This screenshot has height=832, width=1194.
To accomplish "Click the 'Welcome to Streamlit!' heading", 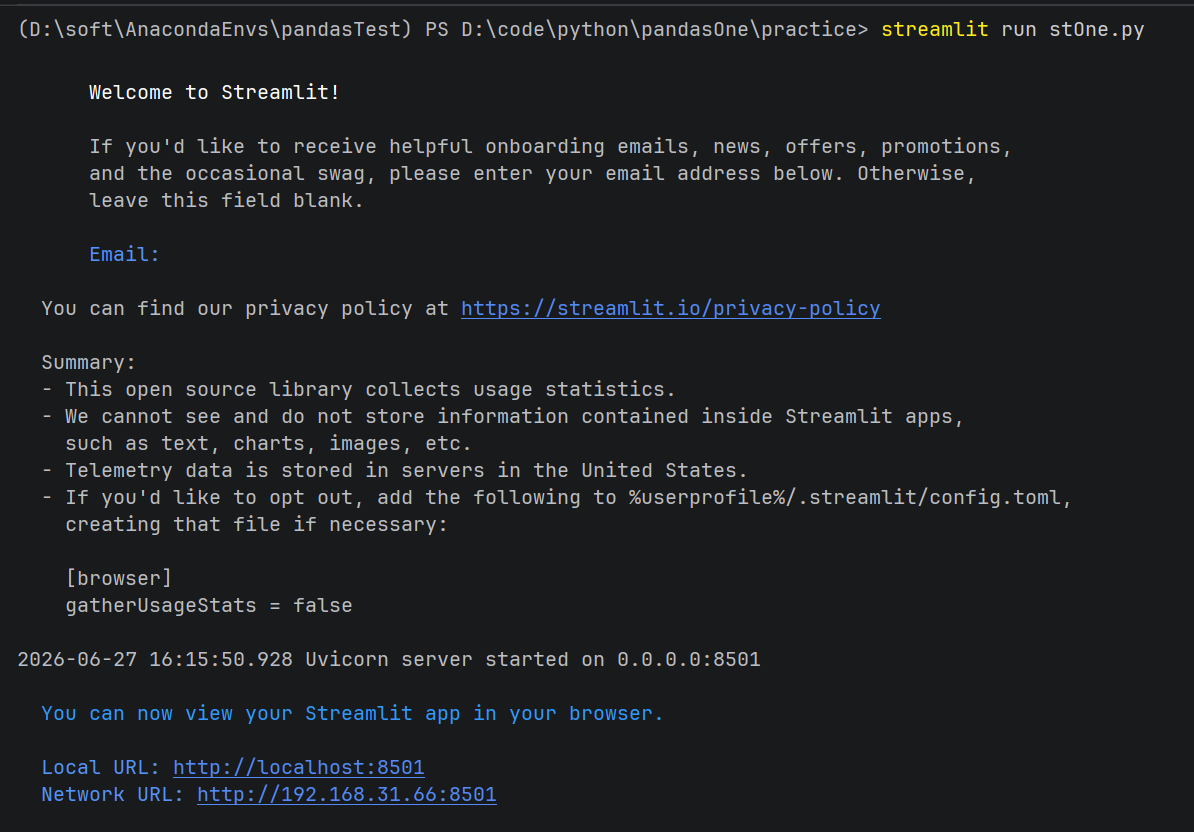I will click(214, 92).
